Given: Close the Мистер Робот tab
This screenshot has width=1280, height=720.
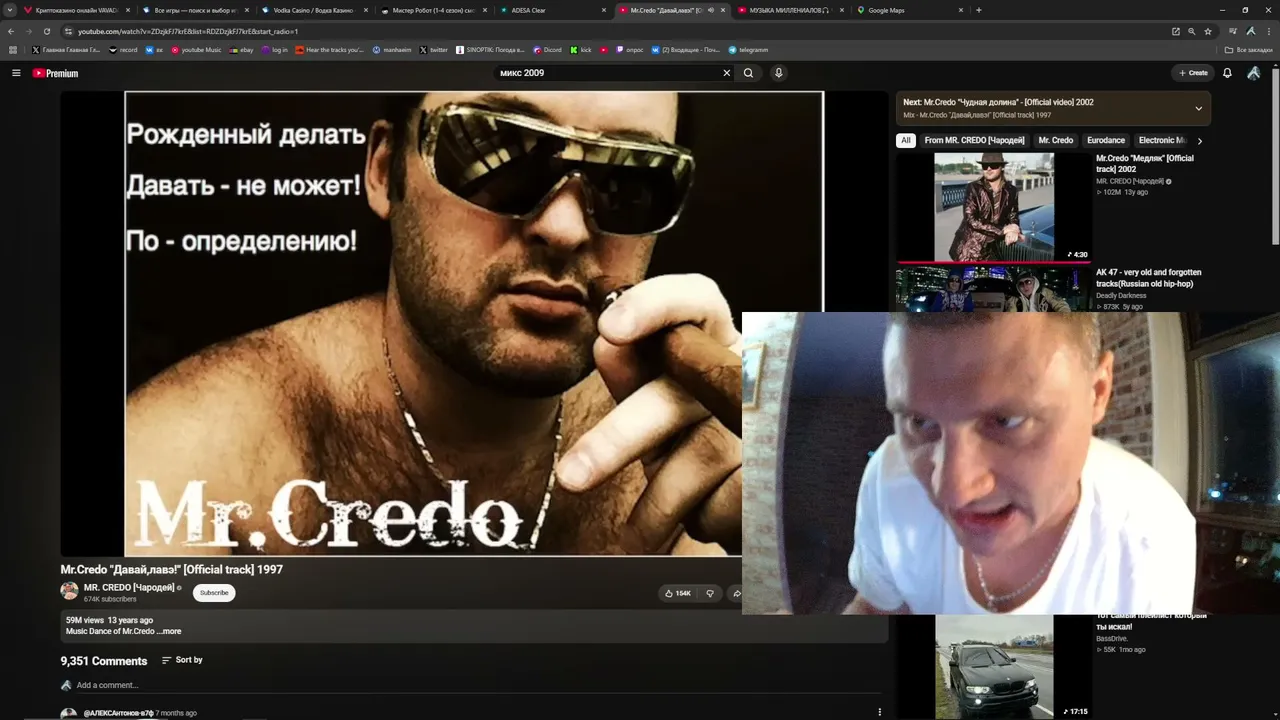Looking at the screenshot, I should [x=484, y=10].
